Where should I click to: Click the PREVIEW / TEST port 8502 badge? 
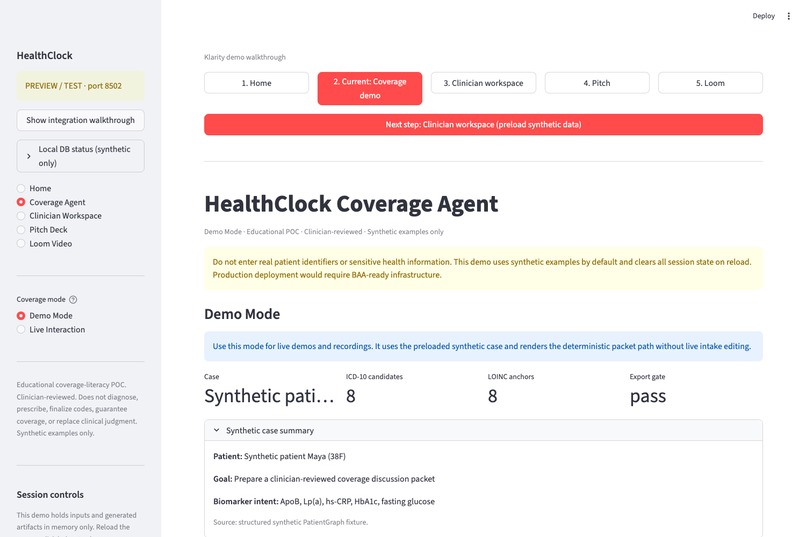pos(80,86)
